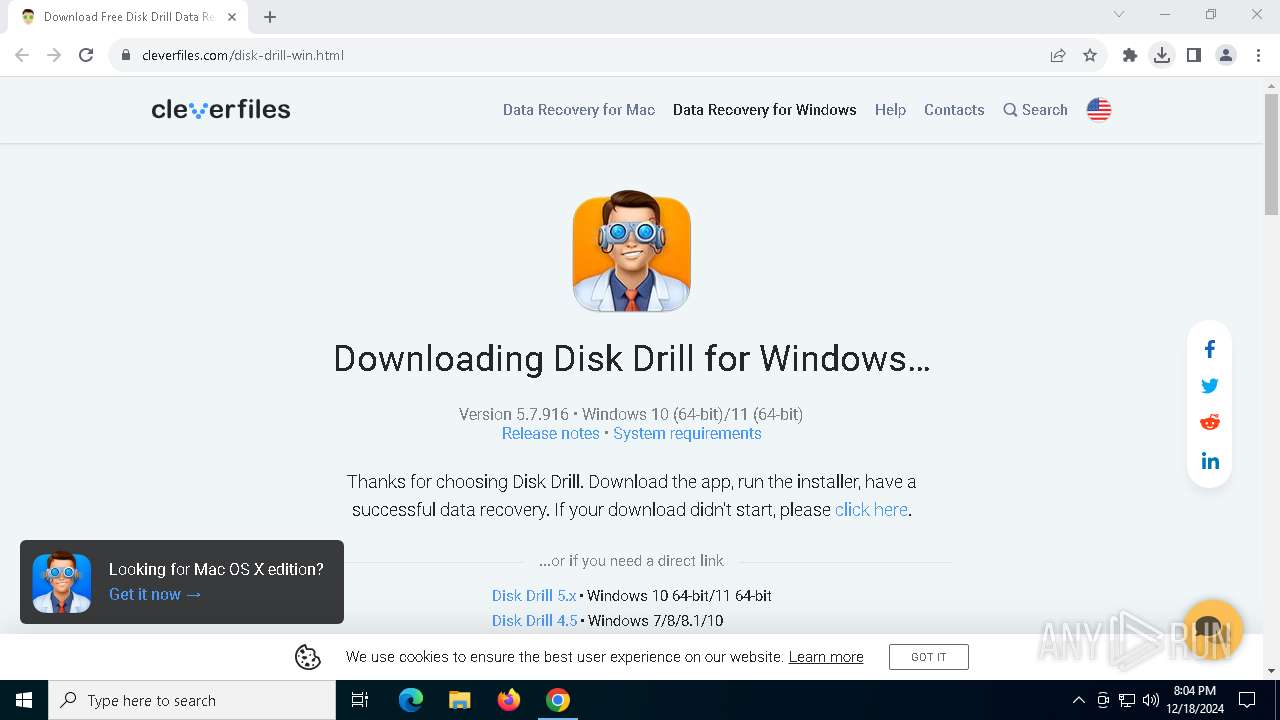The image size is (1280, 720).
Task: Click the 'click here' download link
Action: tap(871, 509)
